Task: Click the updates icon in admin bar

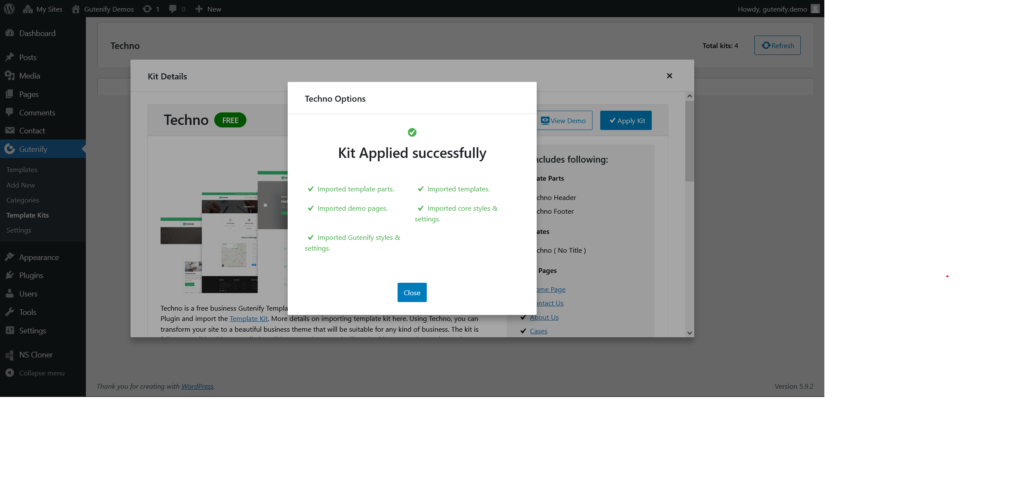Action: [151, 9]
